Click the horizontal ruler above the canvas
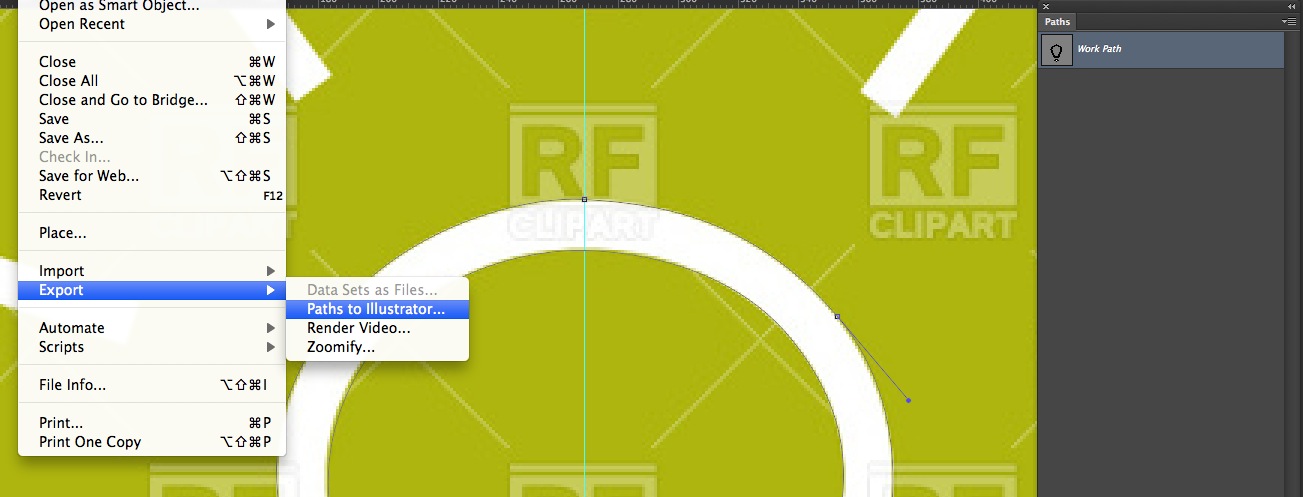 [x=660, y=4]
